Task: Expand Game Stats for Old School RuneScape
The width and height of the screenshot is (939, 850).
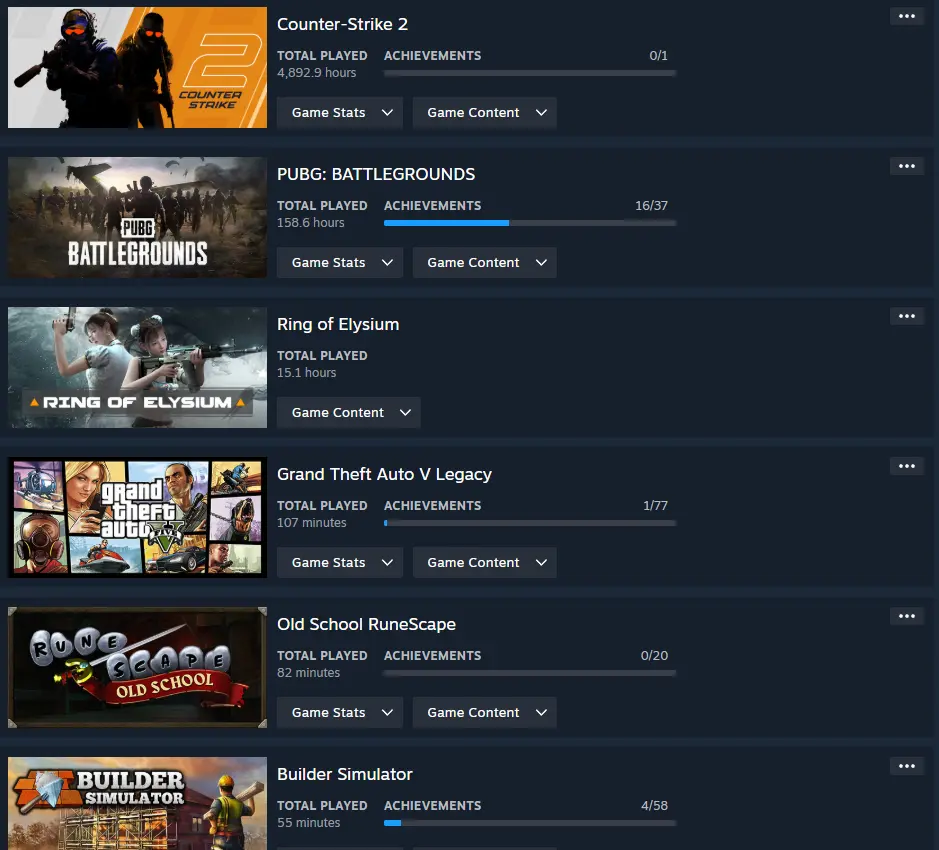Action: [x=340, y=713]
